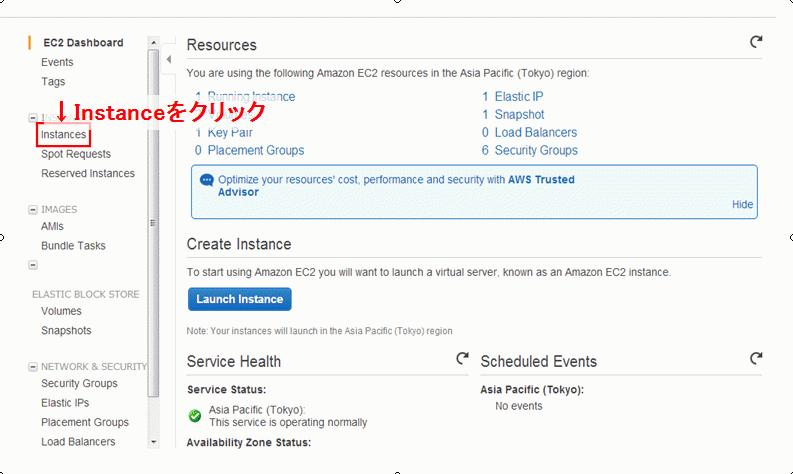The width and height of the screenshot is (793, 474).
Task: Open the 1 Snapshot resource link
Action: (x=513, y=115)
